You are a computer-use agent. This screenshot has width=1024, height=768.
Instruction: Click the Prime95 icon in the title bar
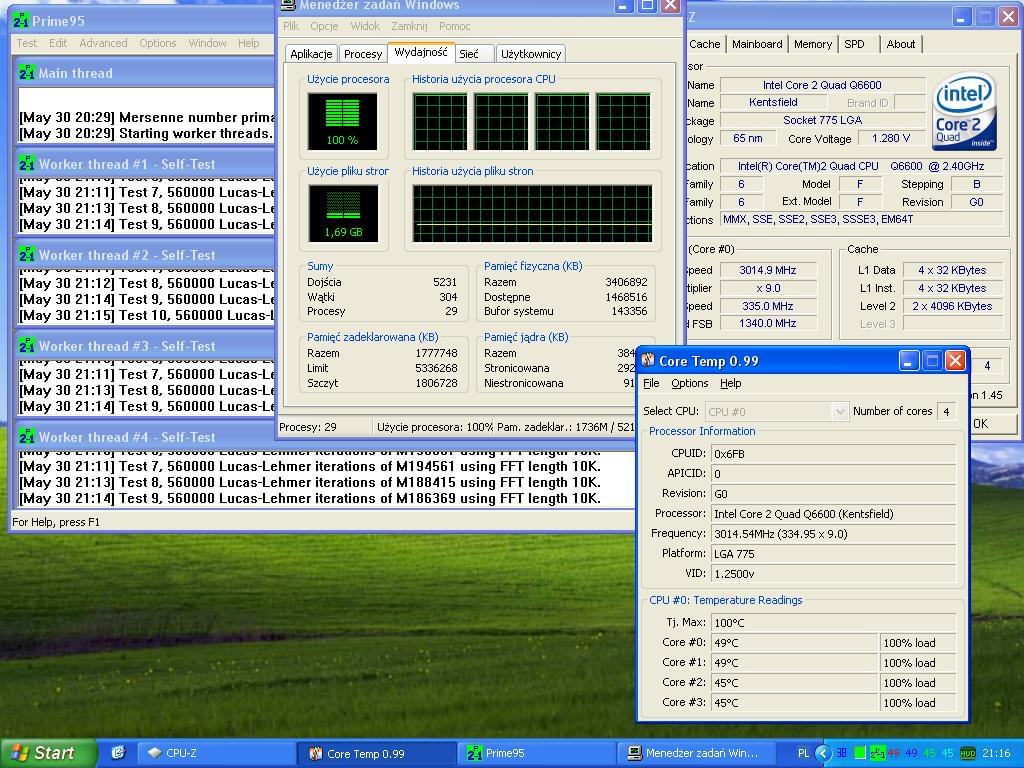21,21
